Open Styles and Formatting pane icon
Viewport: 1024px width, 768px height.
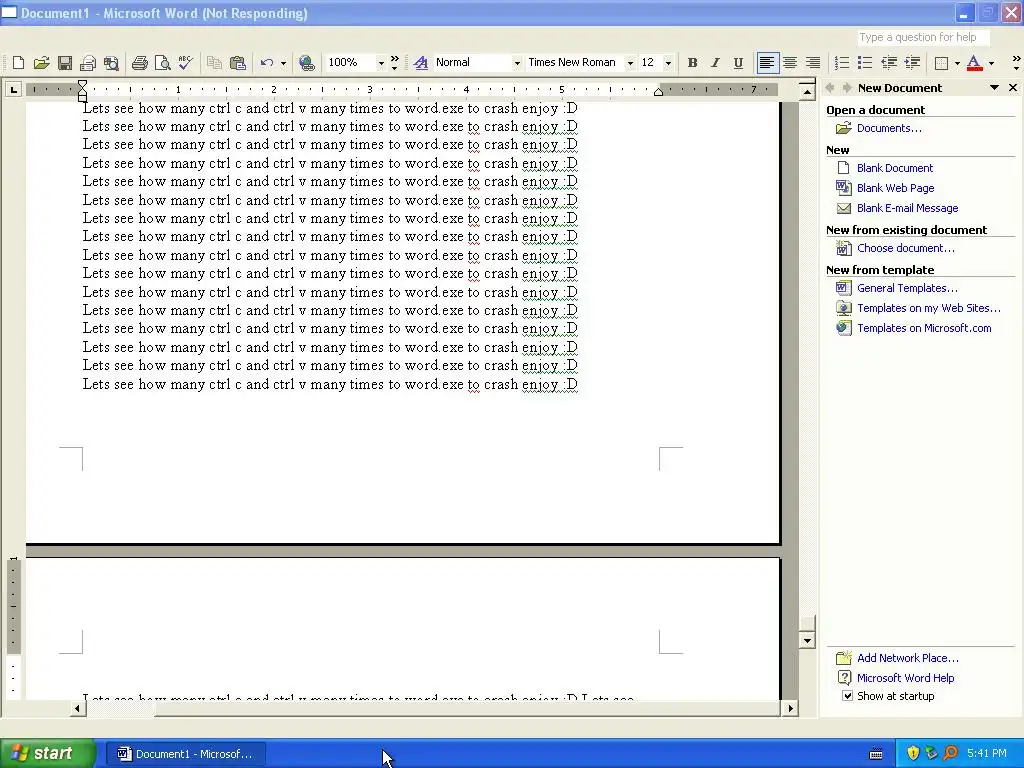[421, 63]
